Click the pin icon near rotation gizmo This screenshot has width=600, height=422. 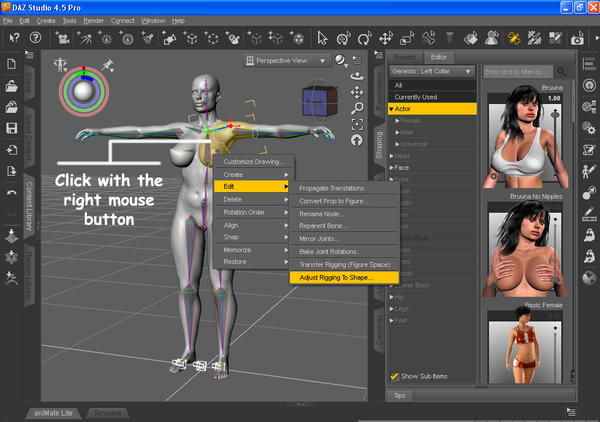point(108,65)
